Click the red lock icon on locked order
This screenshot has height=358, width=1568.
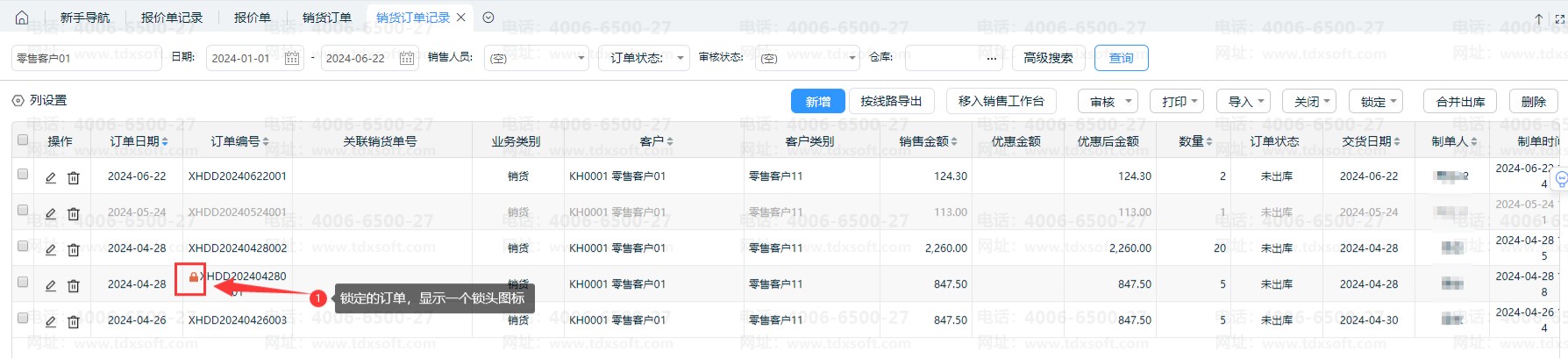click(x=194, y=277)
